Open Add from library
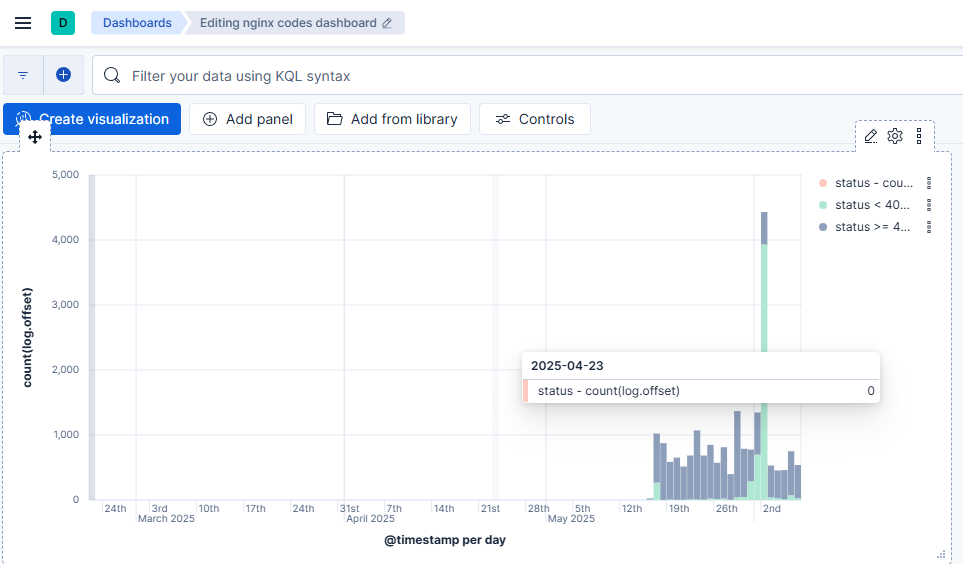The image size is (963, 564). (392, 119)
